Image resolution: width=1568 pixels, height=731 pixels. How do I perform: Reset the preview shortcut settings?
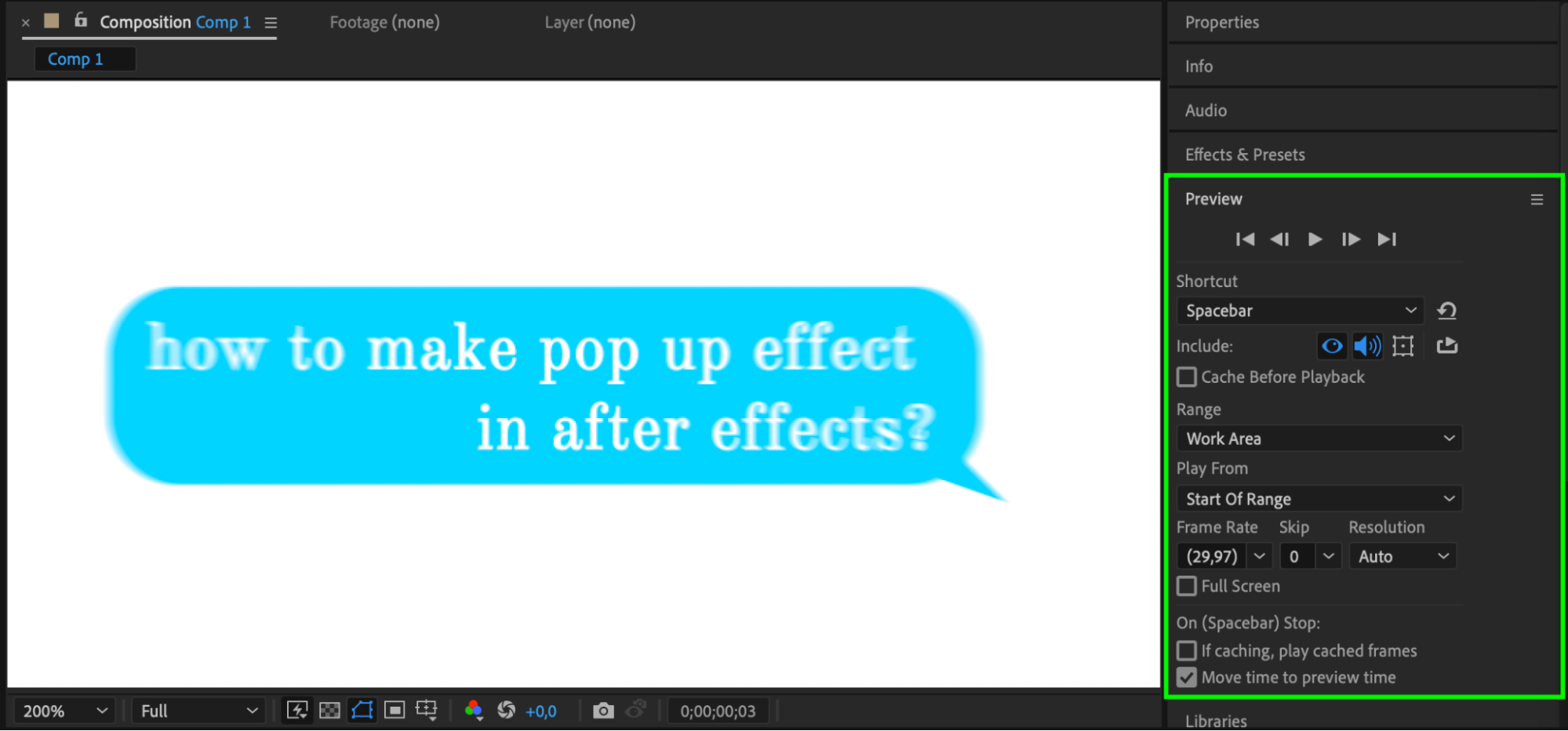[1447, 311]
